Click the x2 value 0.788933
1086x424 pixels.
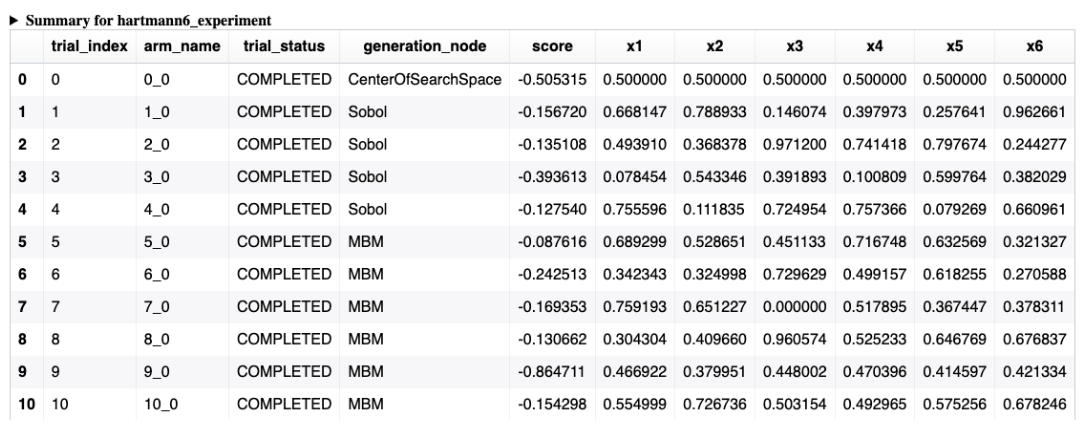click(x=715, y=112)
